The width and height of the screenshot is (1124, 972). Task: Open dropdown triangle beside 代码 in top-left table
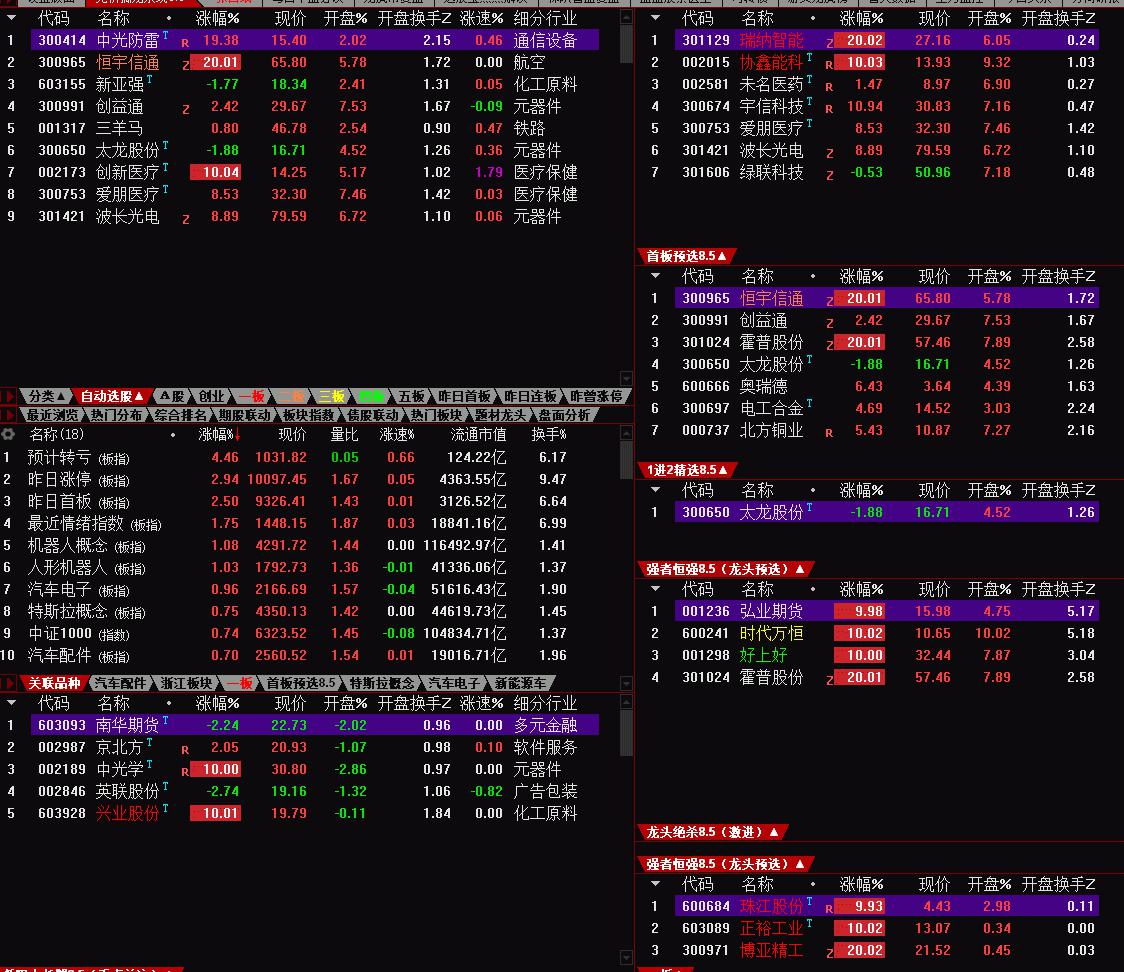[11, 17]
